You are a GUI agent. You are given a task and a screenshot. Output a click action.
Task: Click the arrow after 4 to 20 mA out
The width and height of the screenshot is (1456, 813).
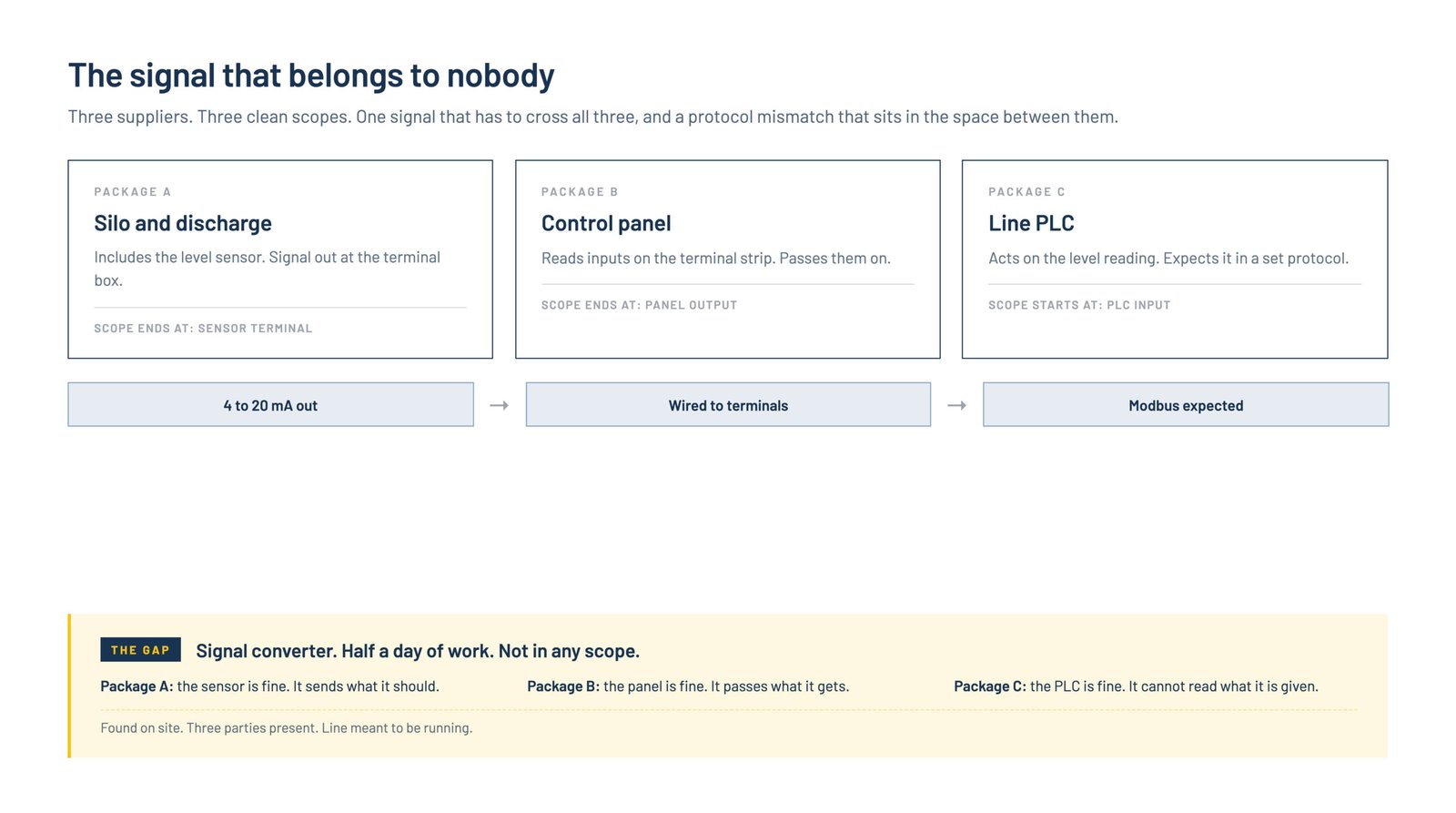coord(500,405)
